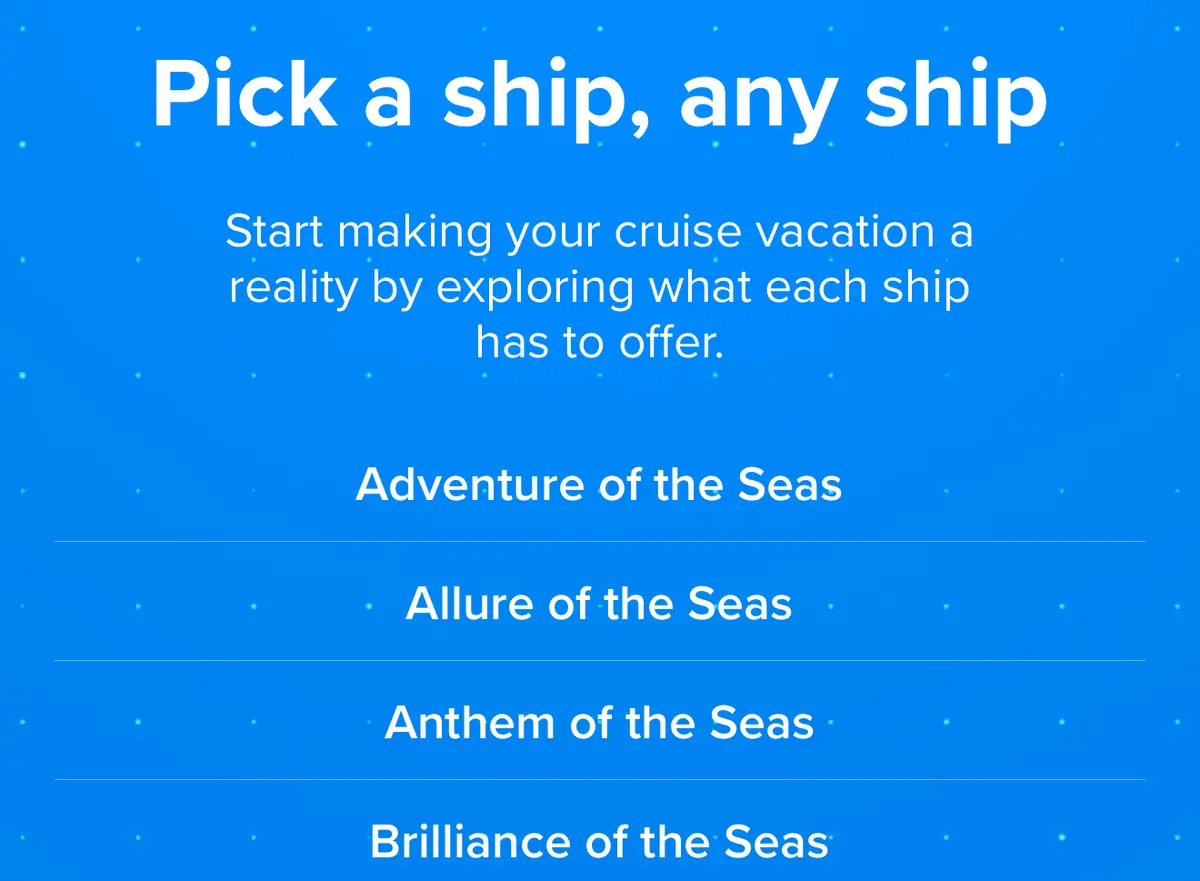Click the word 'Allure' in the second ship link
The height and width of the screenshot is (881, 1200).
[x=470, y=603]
